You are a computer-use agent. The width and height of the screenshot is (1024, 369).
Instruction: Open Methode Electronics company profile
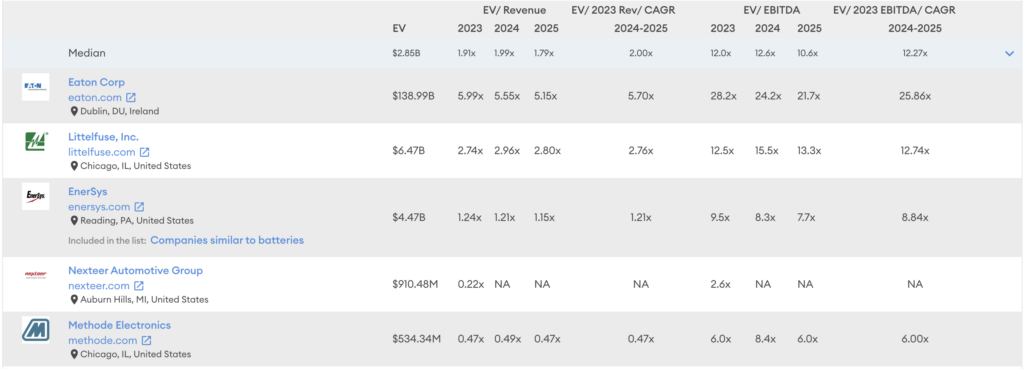point(120,325)
